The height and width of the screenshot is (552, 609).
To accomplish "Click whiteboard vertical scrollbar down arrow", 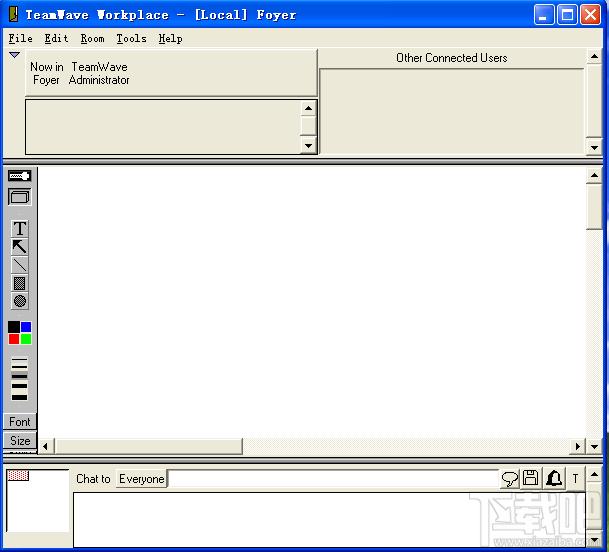I will [x=594, y=447].
